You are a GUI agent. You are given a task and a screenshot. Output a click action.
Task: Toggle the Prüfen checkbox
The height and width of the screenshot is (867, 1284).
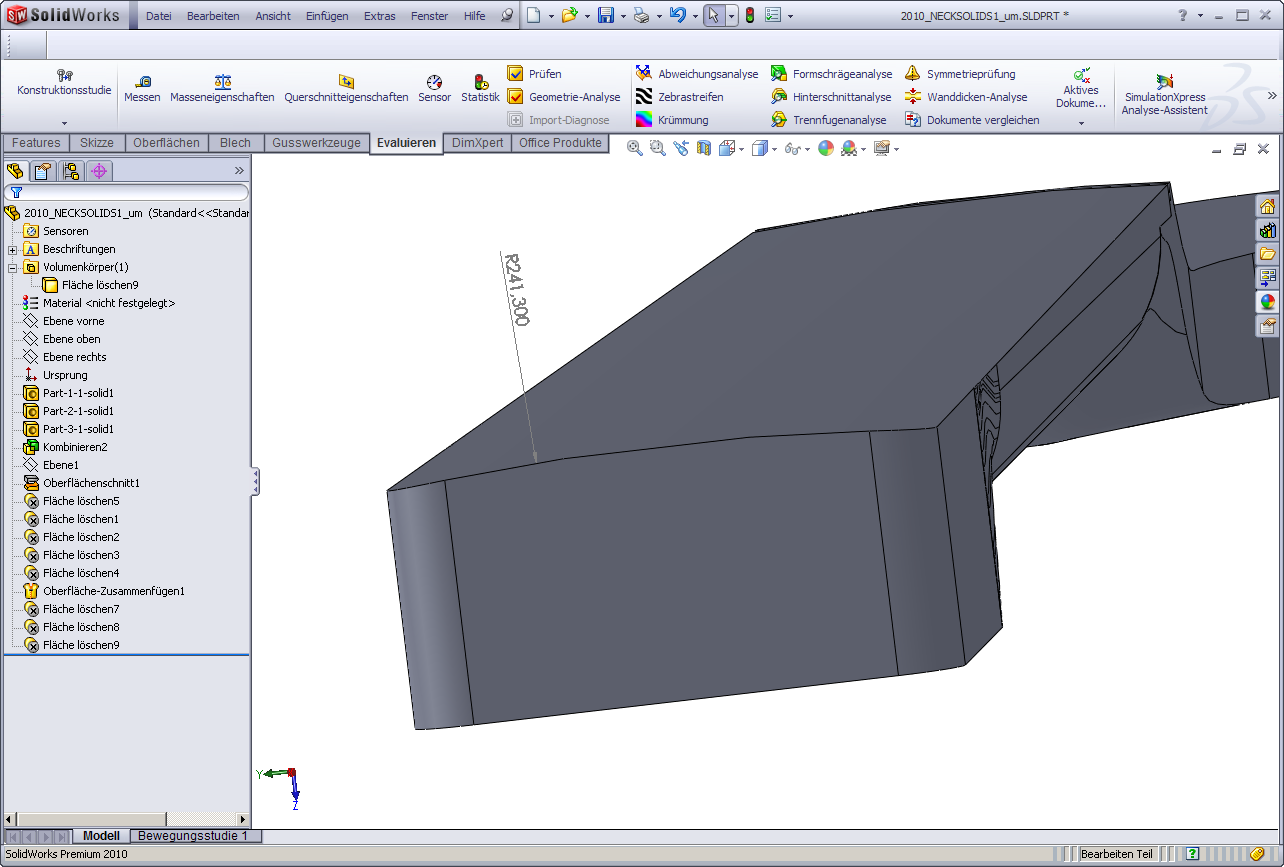pos(516,74)
